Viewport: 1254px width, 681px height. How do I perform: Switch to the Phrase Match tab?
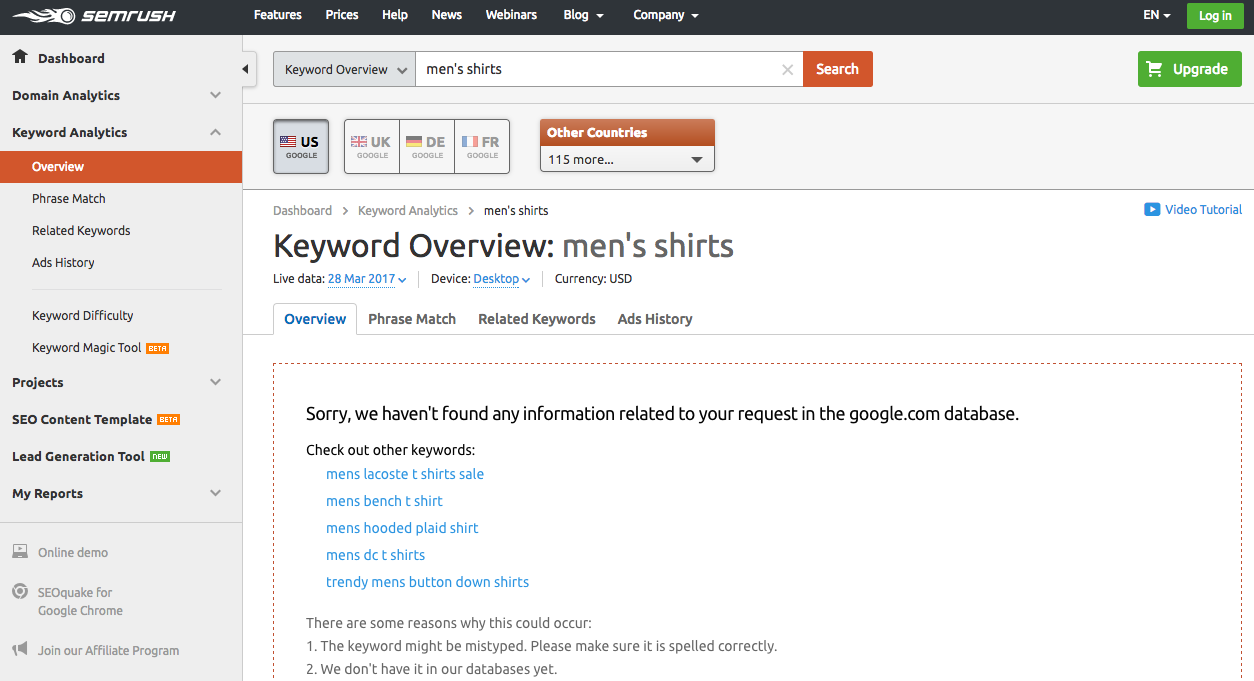coord(412,319)
